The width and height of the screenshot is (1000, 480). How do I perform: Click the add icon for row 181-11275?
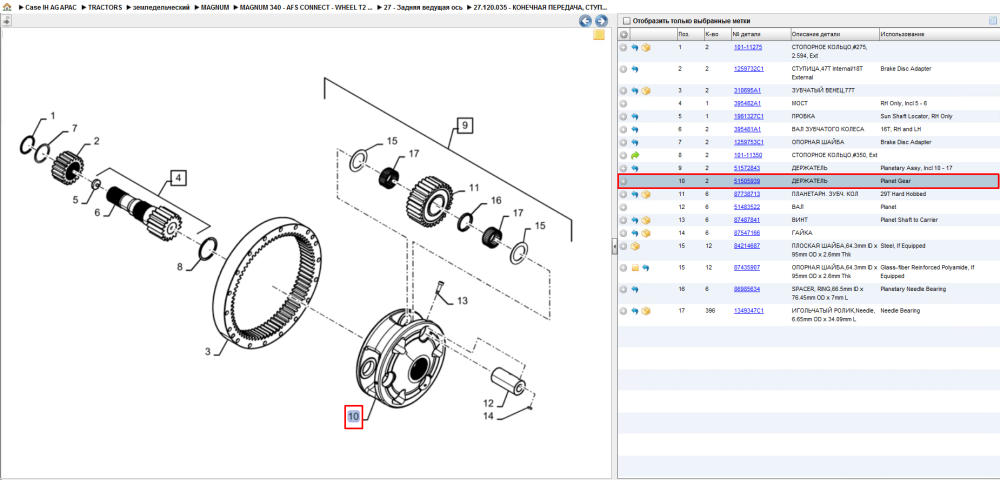click(624, 47)
